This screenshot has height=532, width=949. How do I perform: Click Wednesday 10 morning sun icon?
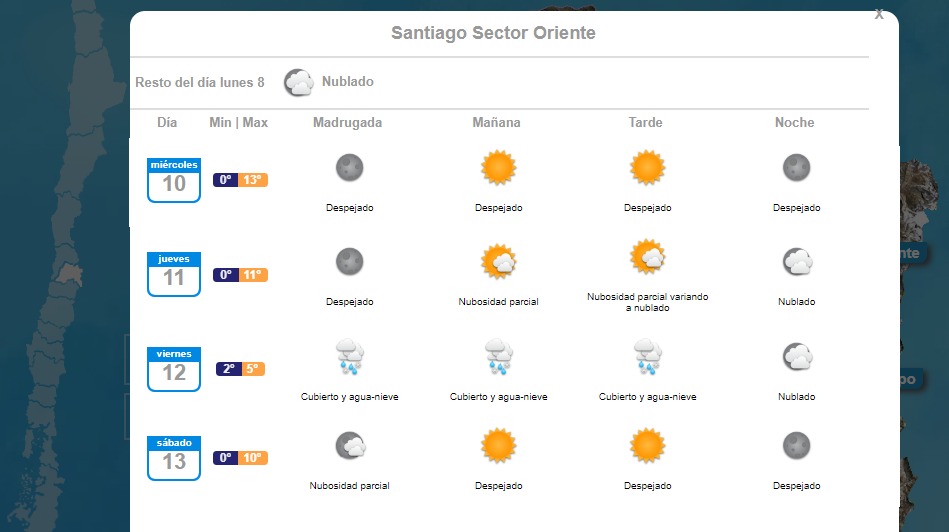click(x=498, y=167)
